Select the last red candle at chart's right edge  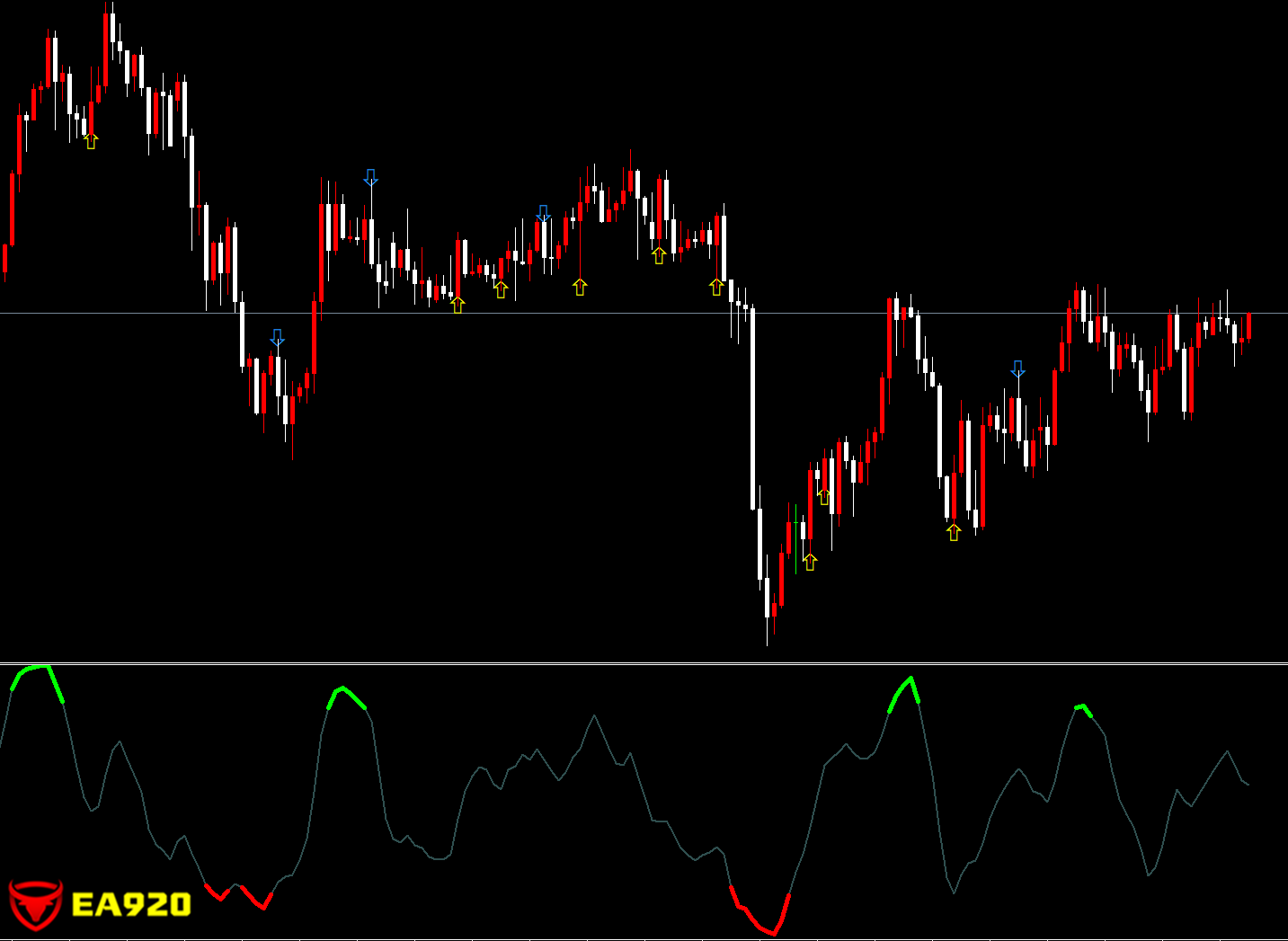(x=1248, y=325)
